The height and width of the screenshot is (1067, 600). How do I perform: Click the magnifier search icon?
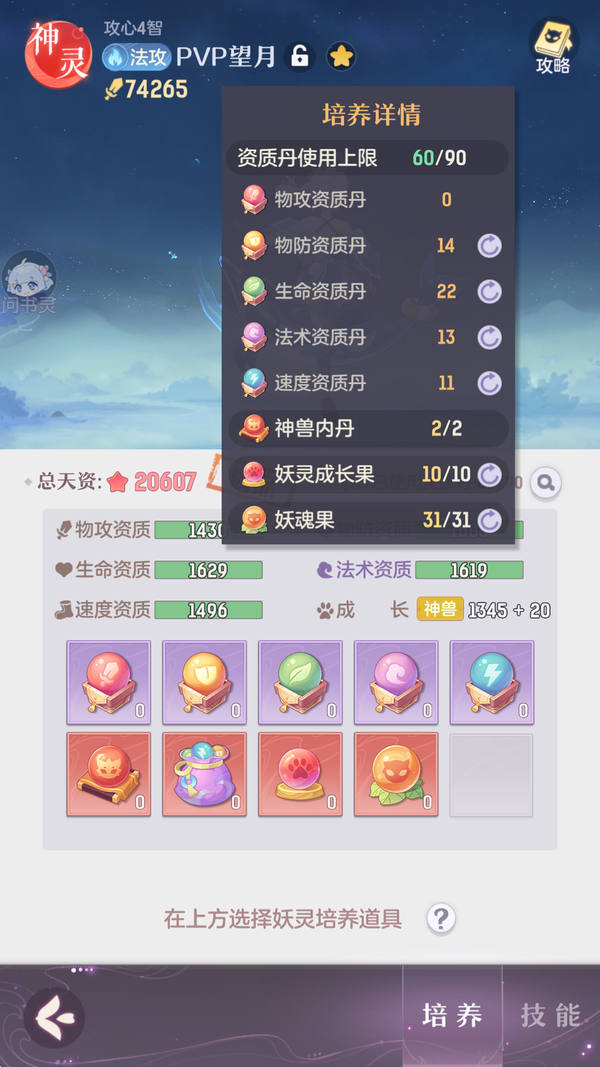[546, 483]
